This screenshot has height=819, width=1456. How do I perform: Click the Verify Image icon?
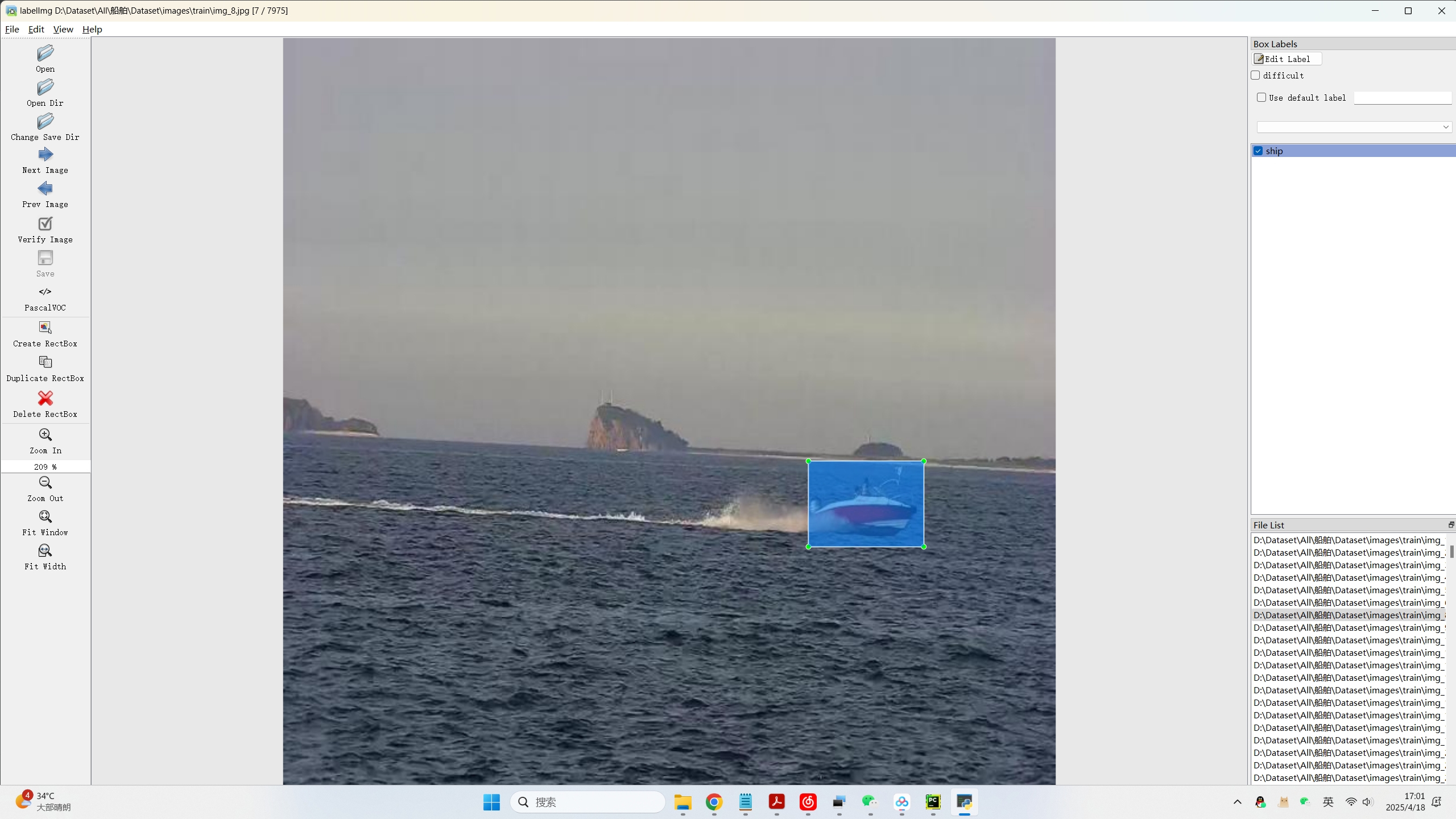pos(45,224)
